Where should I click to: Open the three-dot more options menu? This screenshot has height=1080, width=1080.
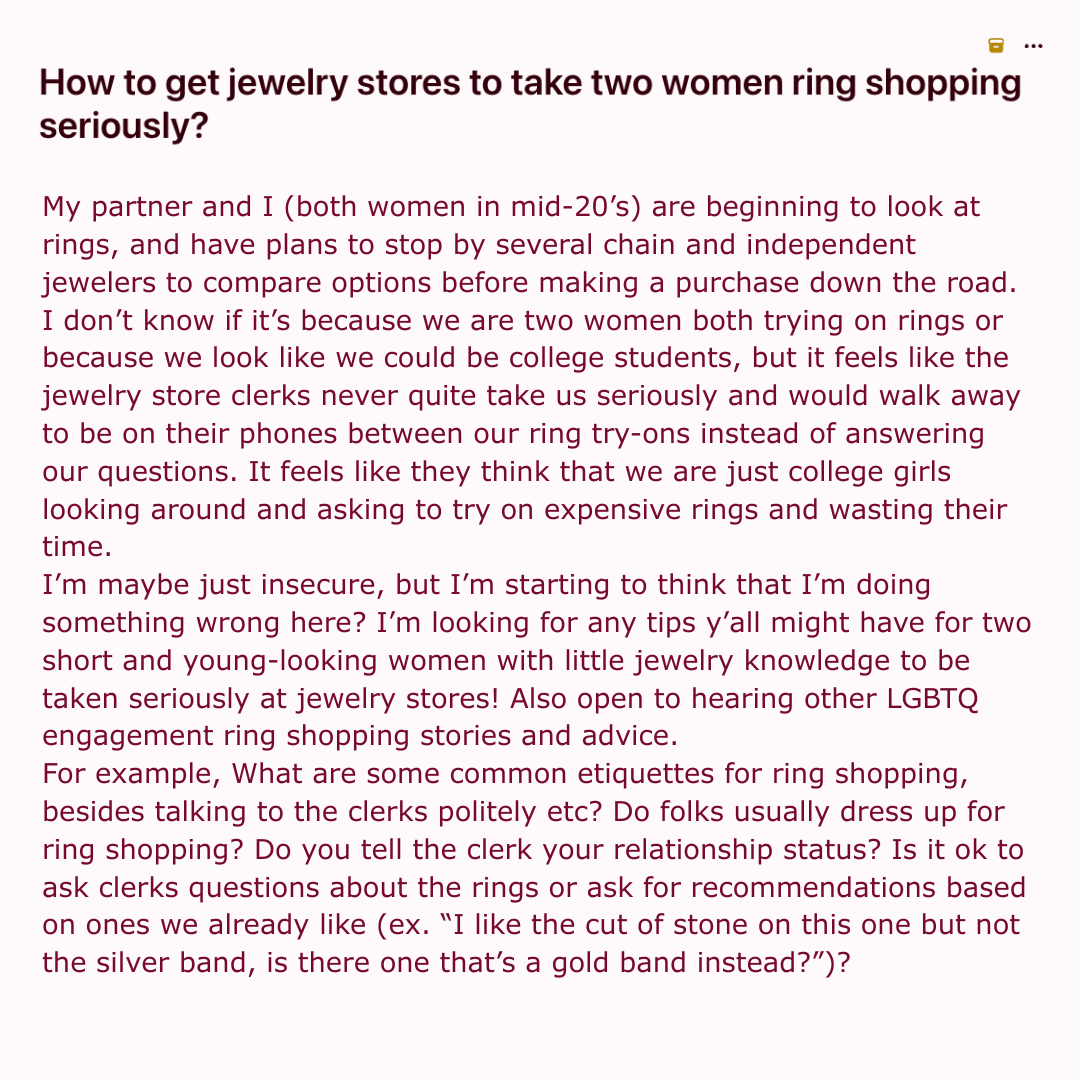[x=1034, y=45]
